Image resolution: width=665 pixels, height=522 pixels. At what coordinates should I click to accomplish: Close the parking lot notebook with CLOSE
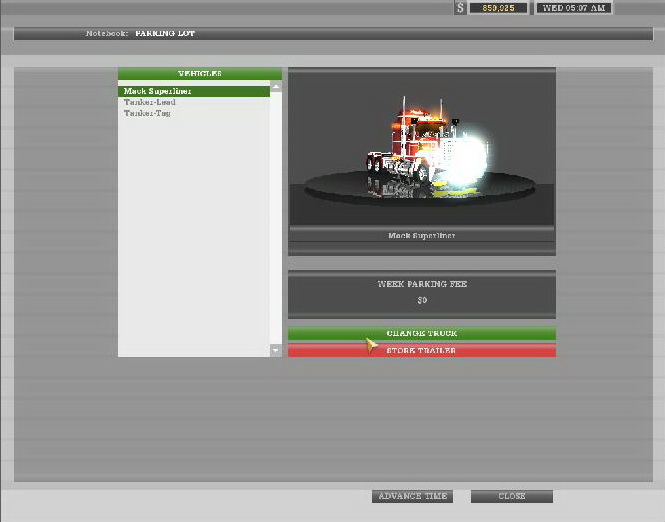point(511,497)
